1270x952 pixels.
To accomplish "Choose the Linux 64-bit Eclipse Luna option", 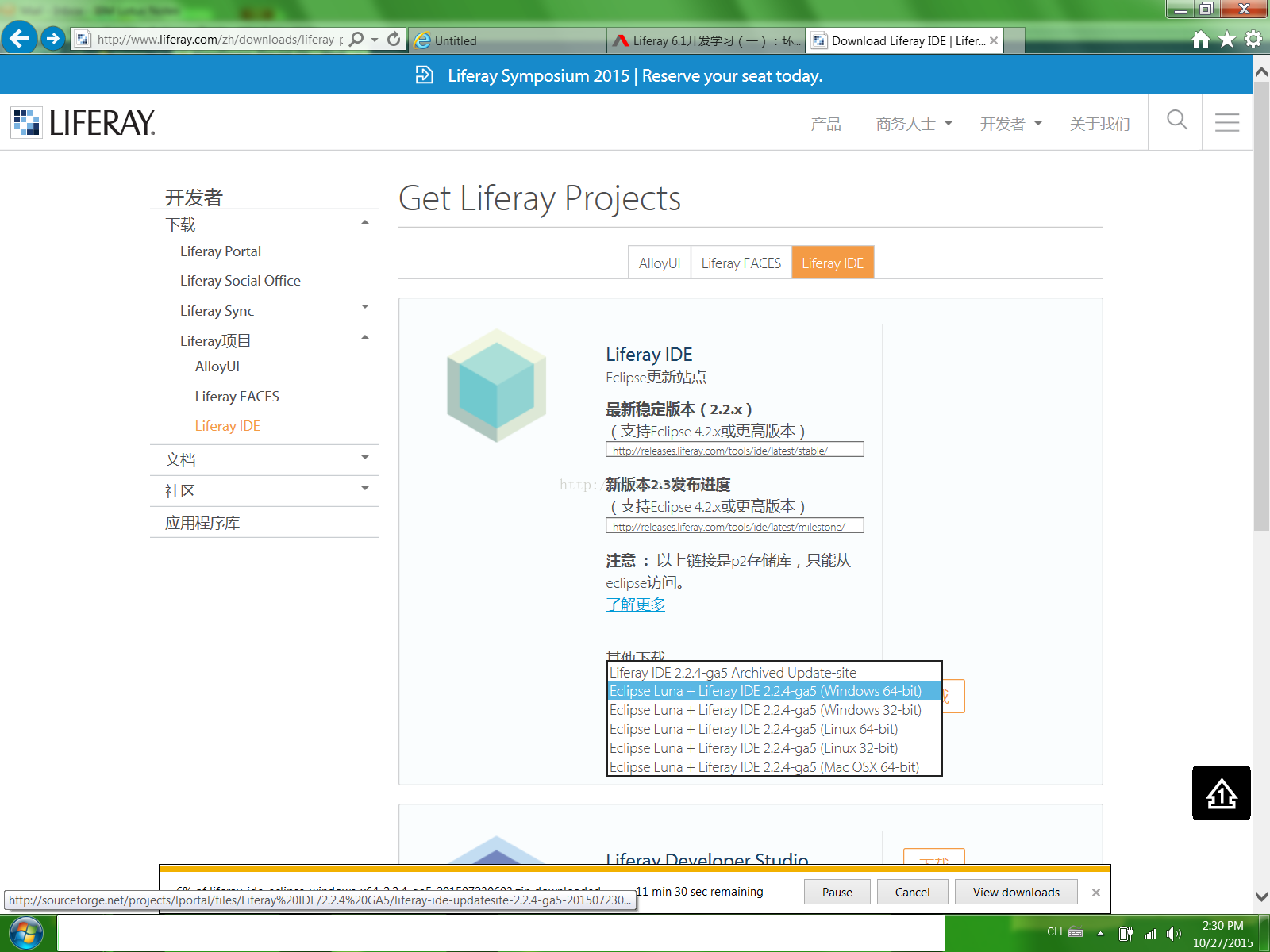I will [x=774, y=729].
